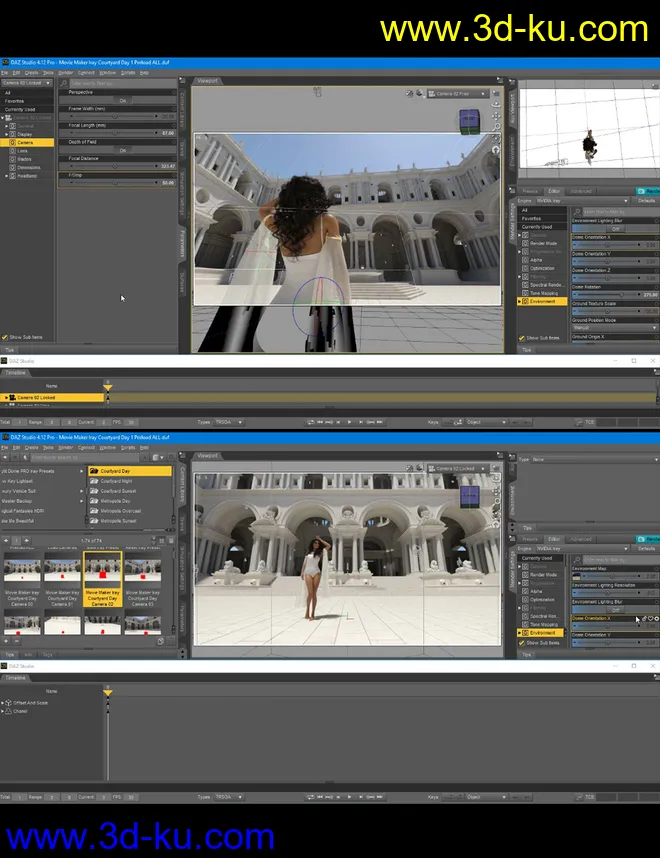The image size is (660, 858).
Task: Select the Camera property group in the upper panel
Action: click(x=26, y=142)
